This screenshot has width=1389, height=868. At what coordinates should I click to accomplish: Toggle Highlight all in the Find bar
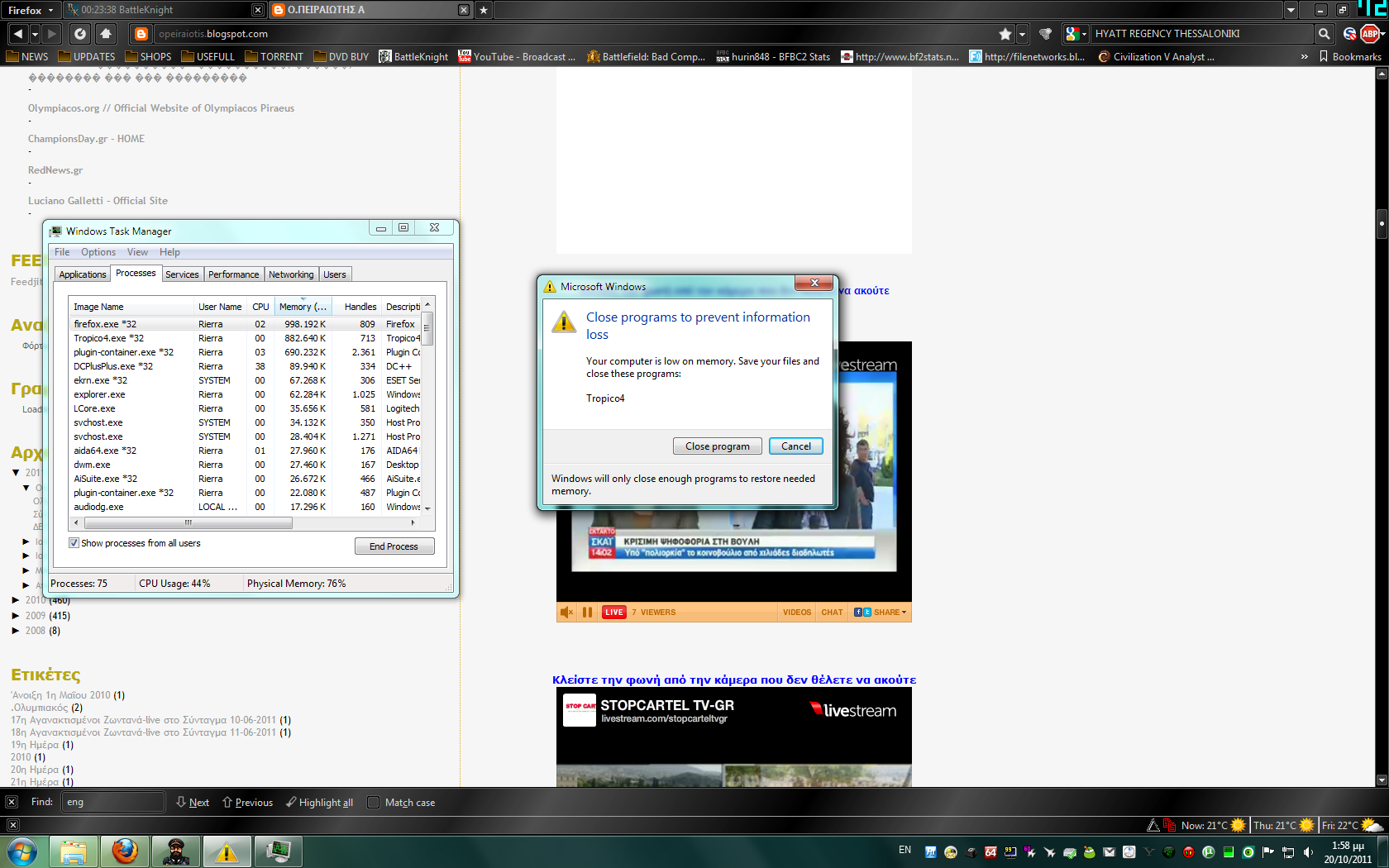click(x=319, y=802)
